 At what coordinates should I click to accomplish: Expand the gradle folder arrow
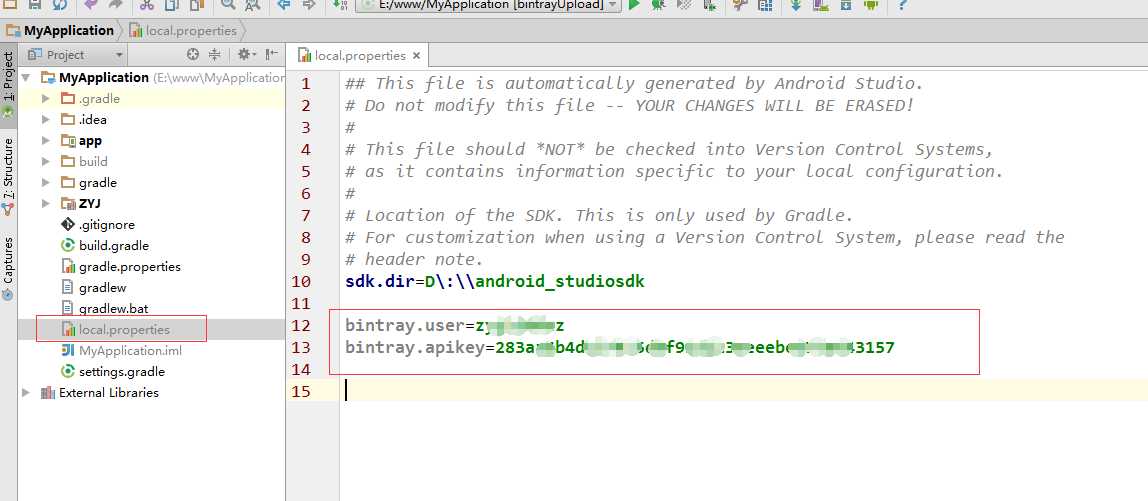pyautogui.click(x=46, y=182)
